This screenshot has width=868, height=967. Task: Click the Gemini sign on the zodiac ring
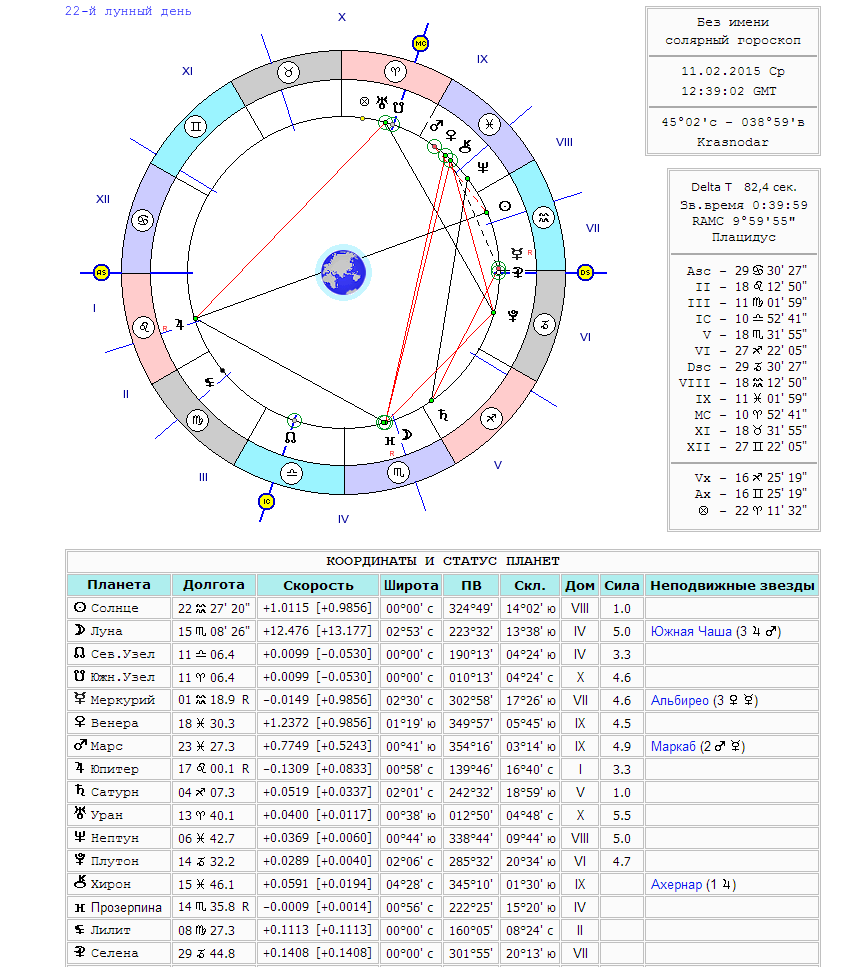(196, 127)
